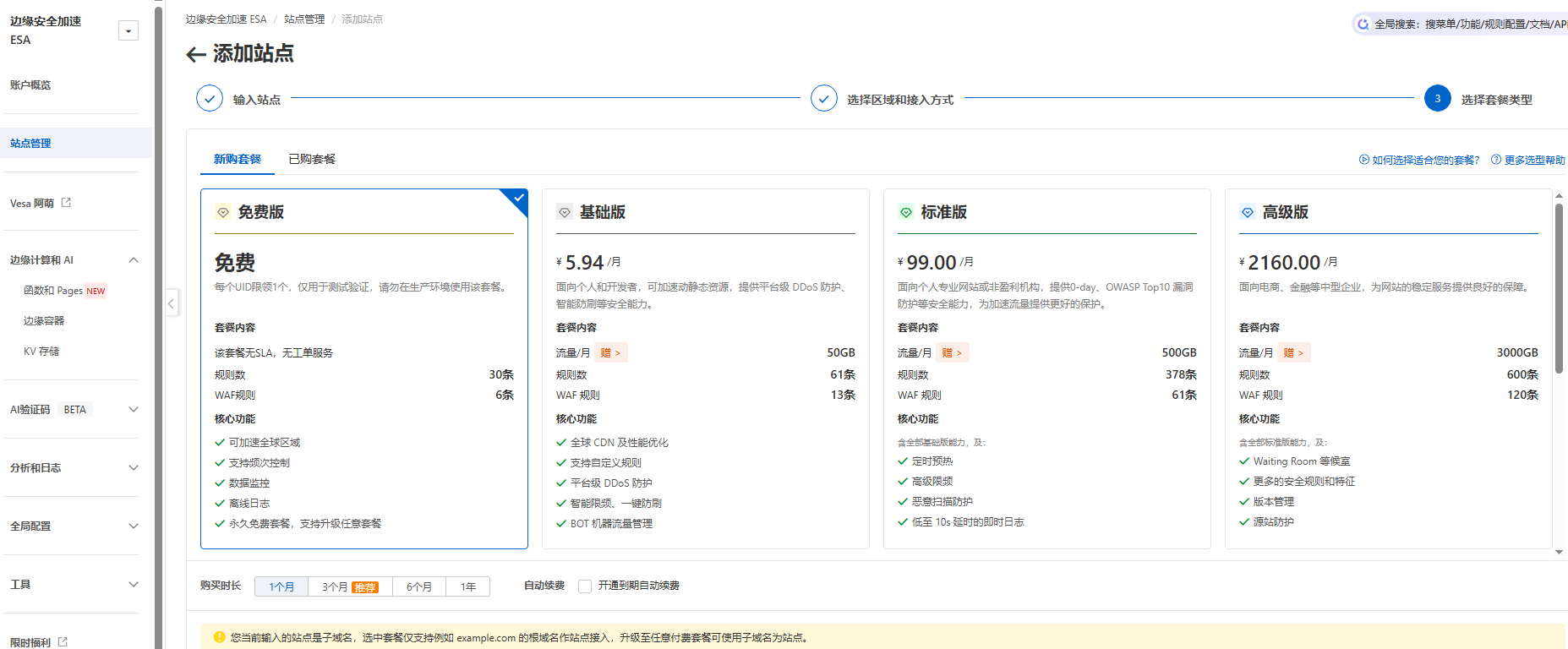Click the 赠 tag in 标准版
The height and width of the screenshot is (649, 1568).
[x=953, y=353]
